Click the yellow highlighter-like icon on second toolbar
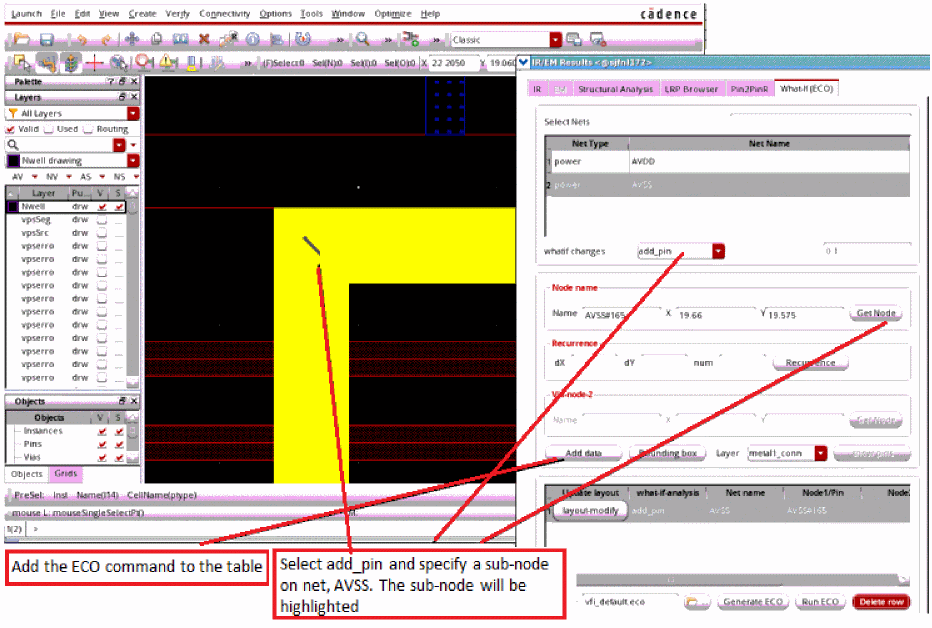Viewport: 932px width, 628px height. pos(191,62)
